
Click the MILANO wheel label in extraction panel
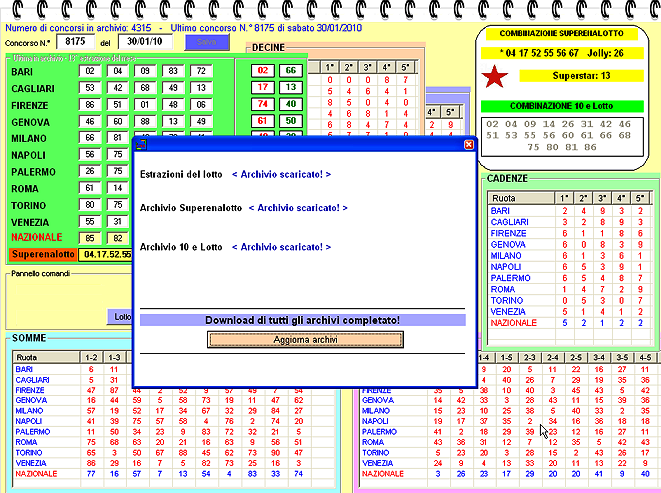point(29,139)
